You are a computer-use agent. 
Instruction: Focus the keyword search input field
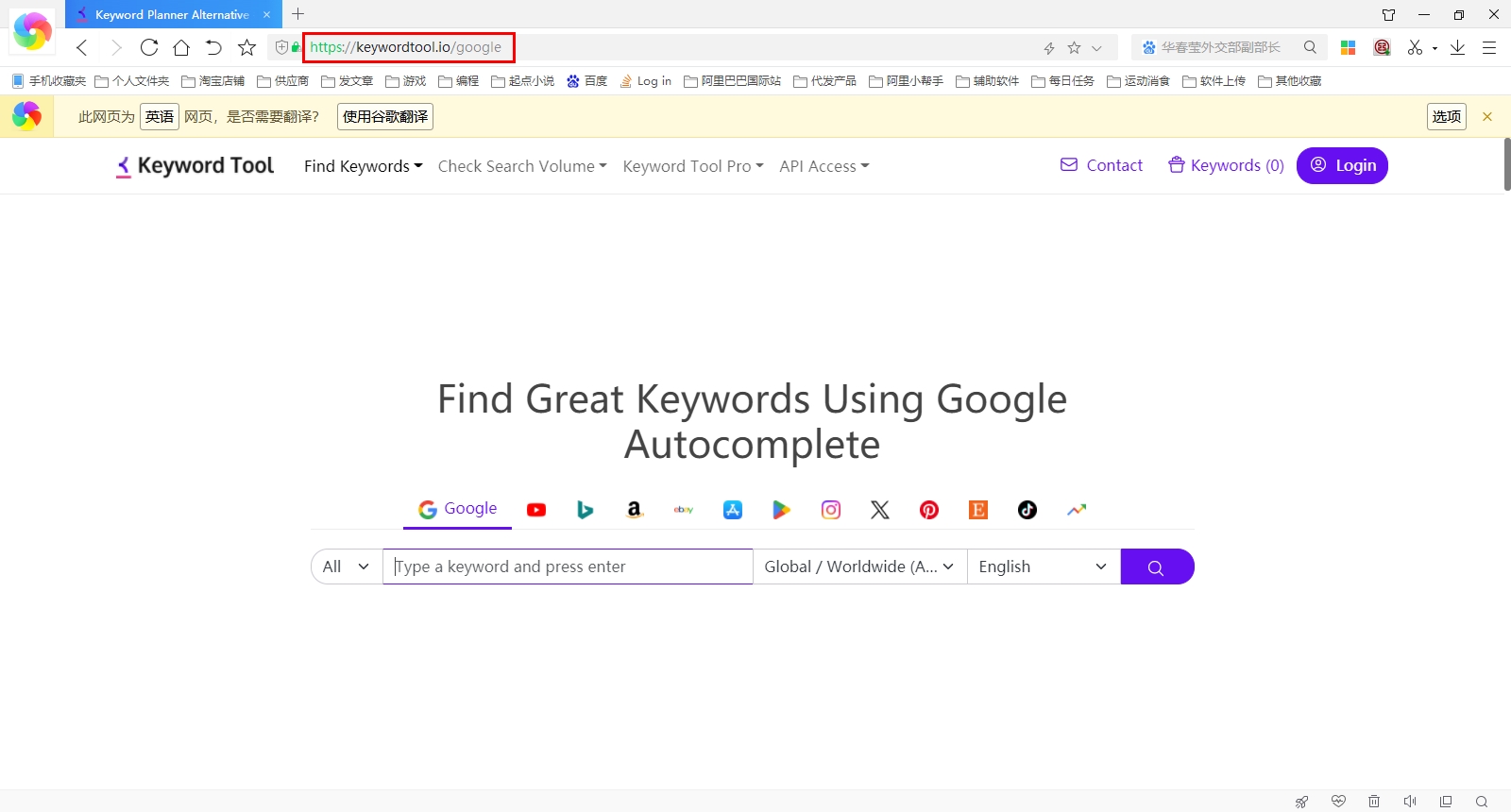(568, 567)
